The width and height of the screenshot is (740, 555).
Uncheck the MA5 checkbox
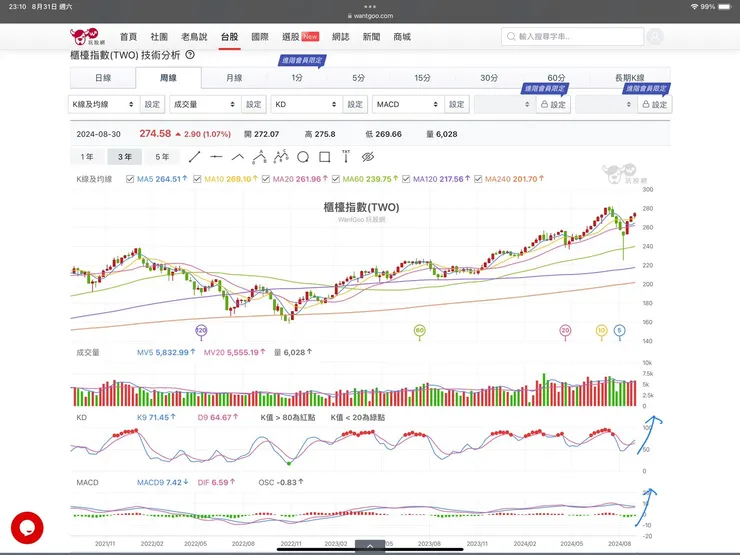130,179
